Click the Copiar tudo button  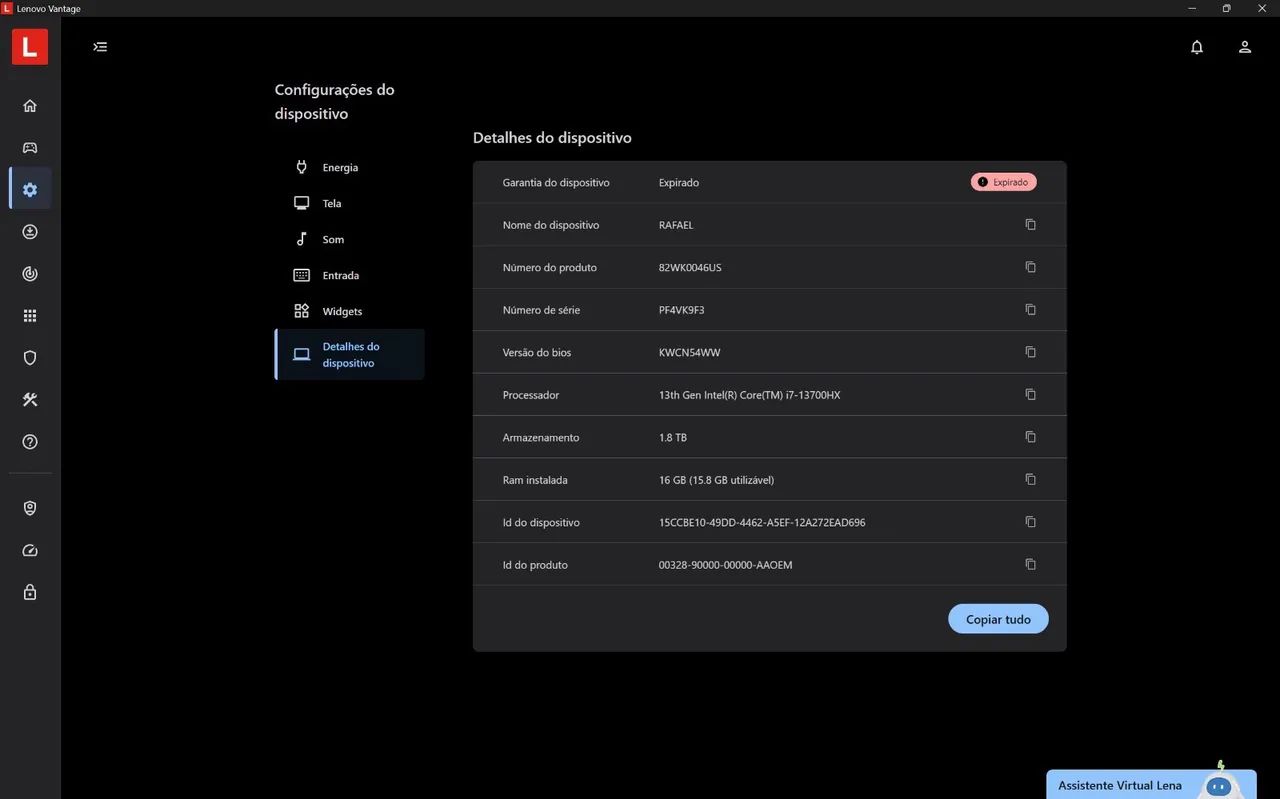coord(998,619)
